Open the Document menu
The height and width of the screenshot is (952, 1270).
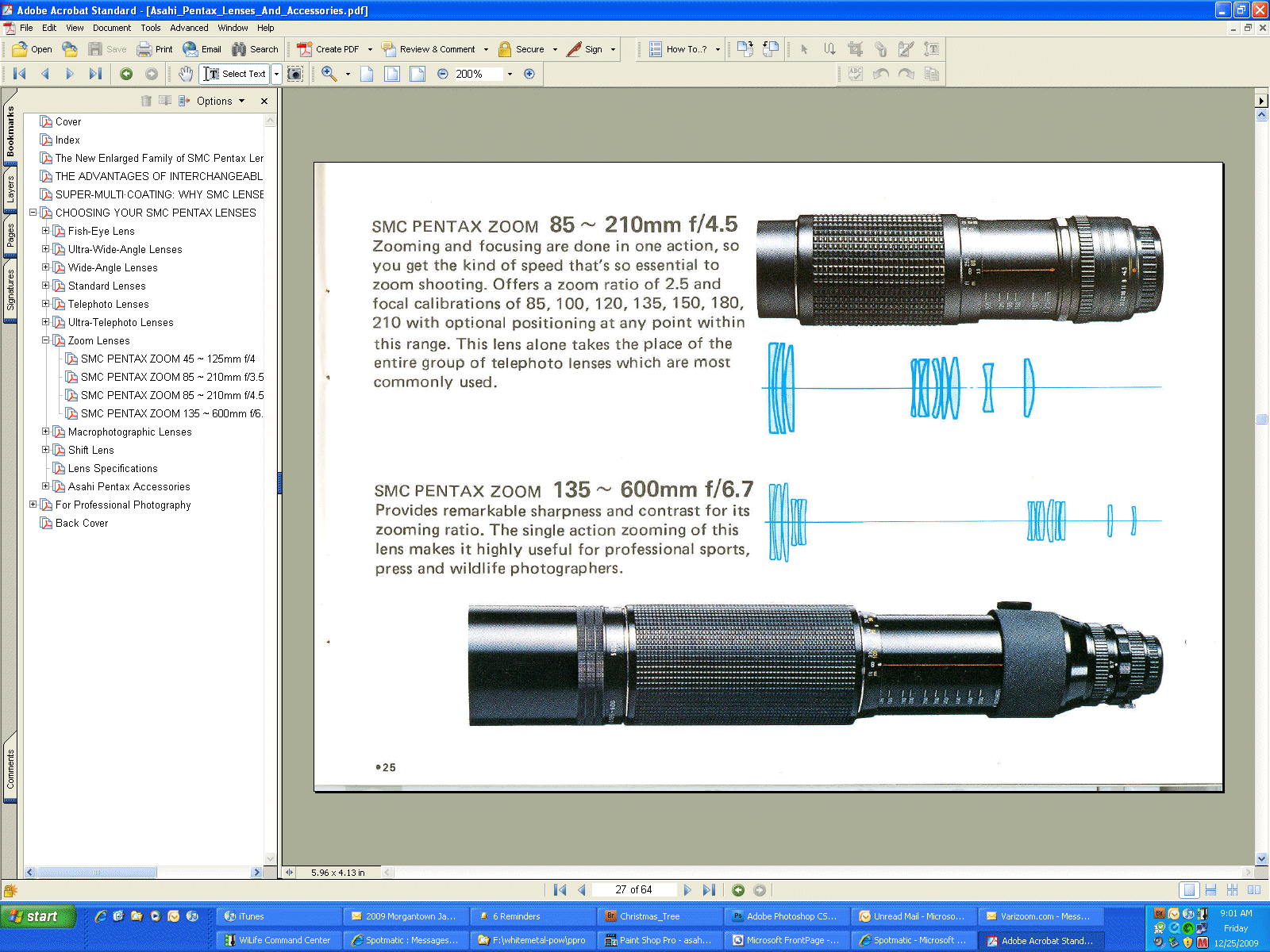pyautogui.click(x=112, y=28)
